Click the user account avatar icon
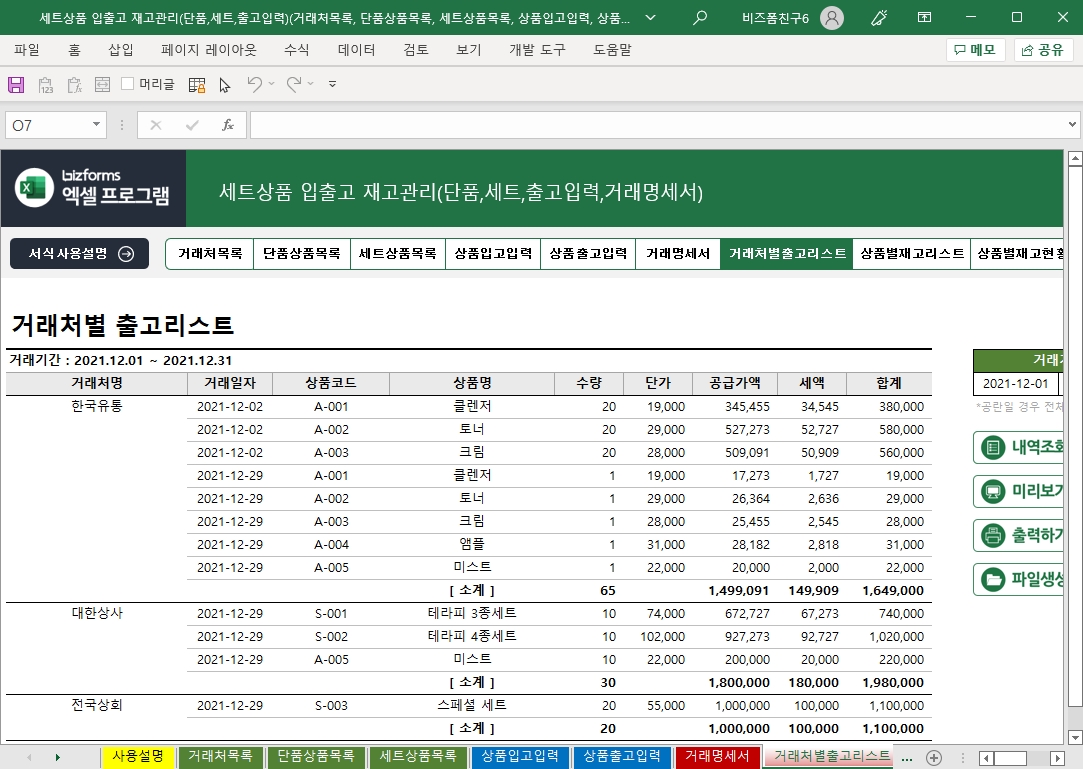 coord(831,18)
